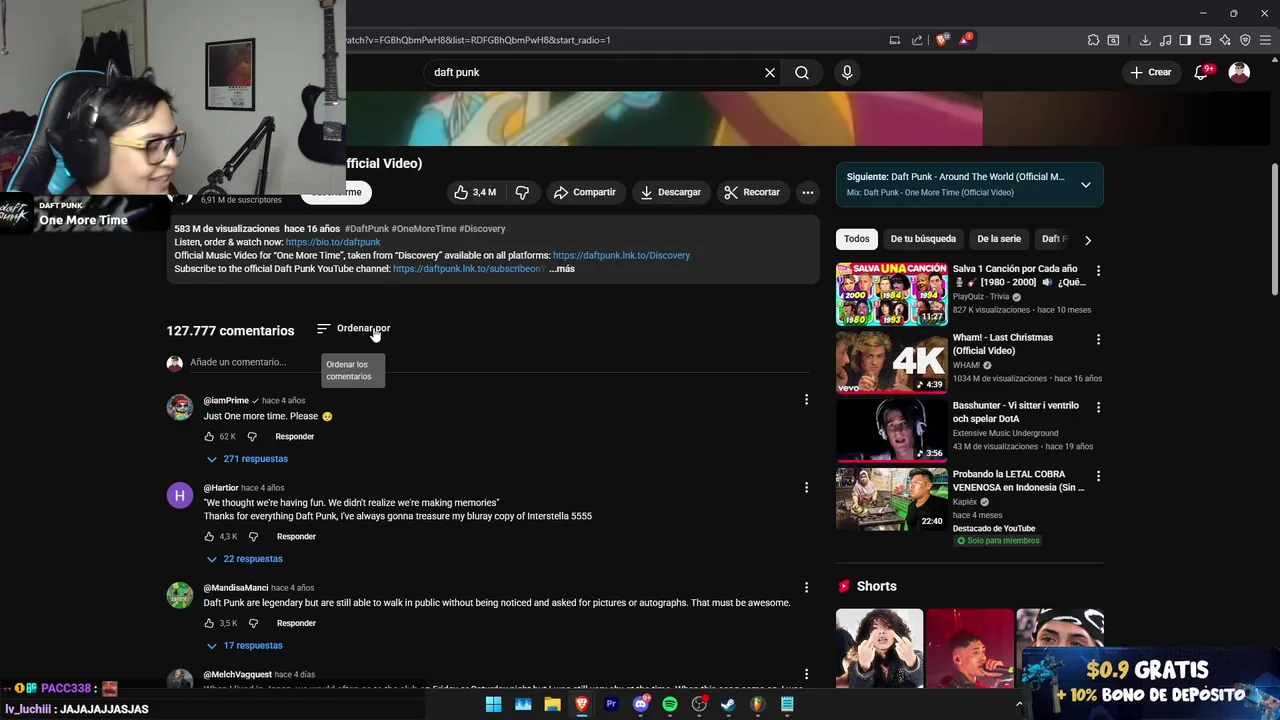The height and width of the screenshot is (720, 1280).
Task: Dislike the One More Time video
Action: (x=522, y=192)
